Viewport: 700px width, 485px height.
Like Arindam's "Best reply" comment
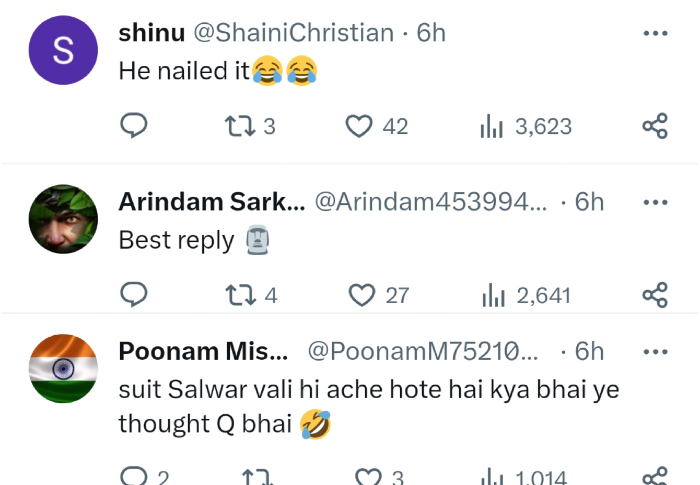(x=361, y=295)
